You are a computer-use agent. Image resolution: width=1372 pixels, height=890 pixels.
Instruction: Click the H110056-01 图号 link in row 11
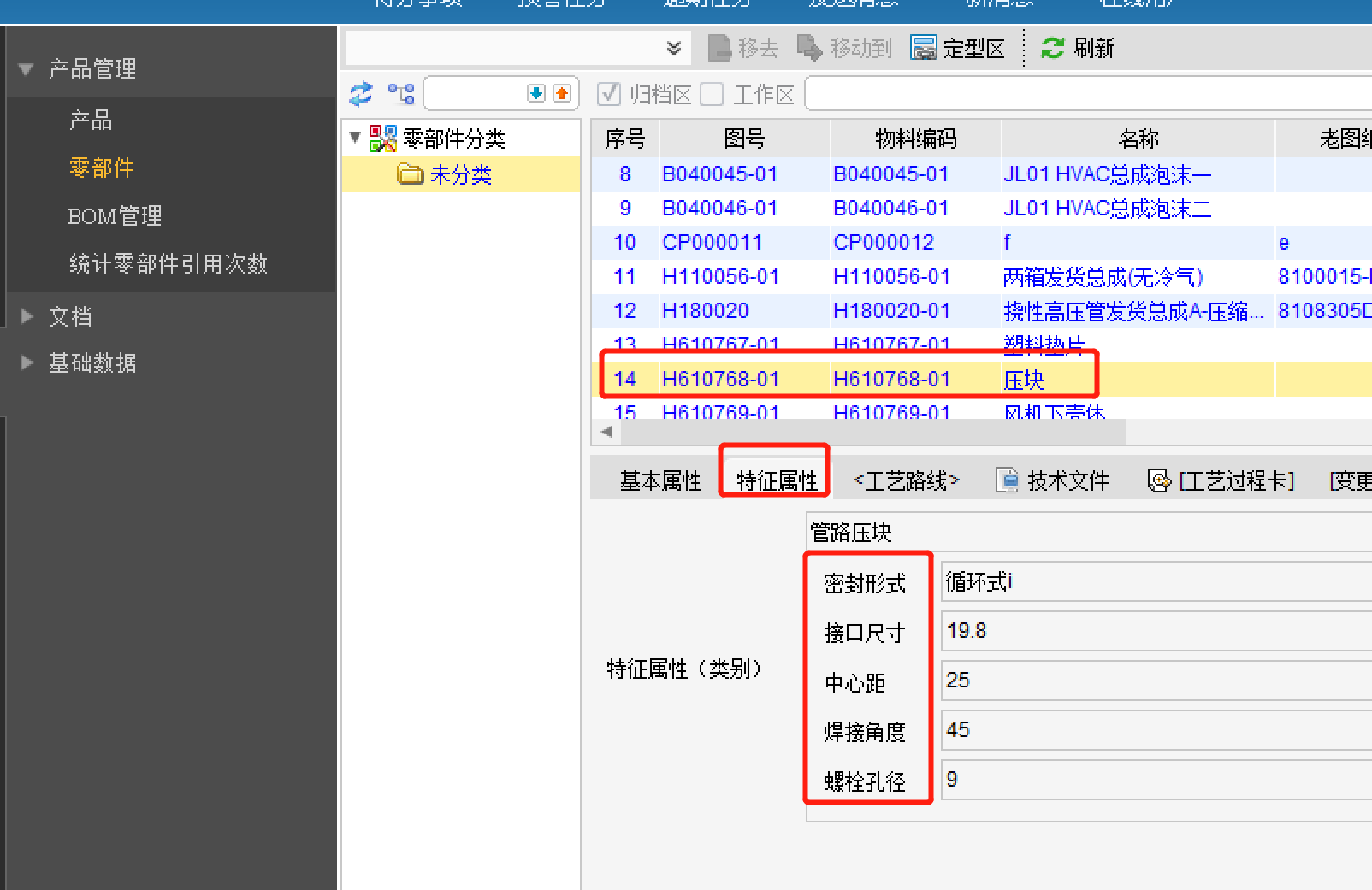(720, 276)
